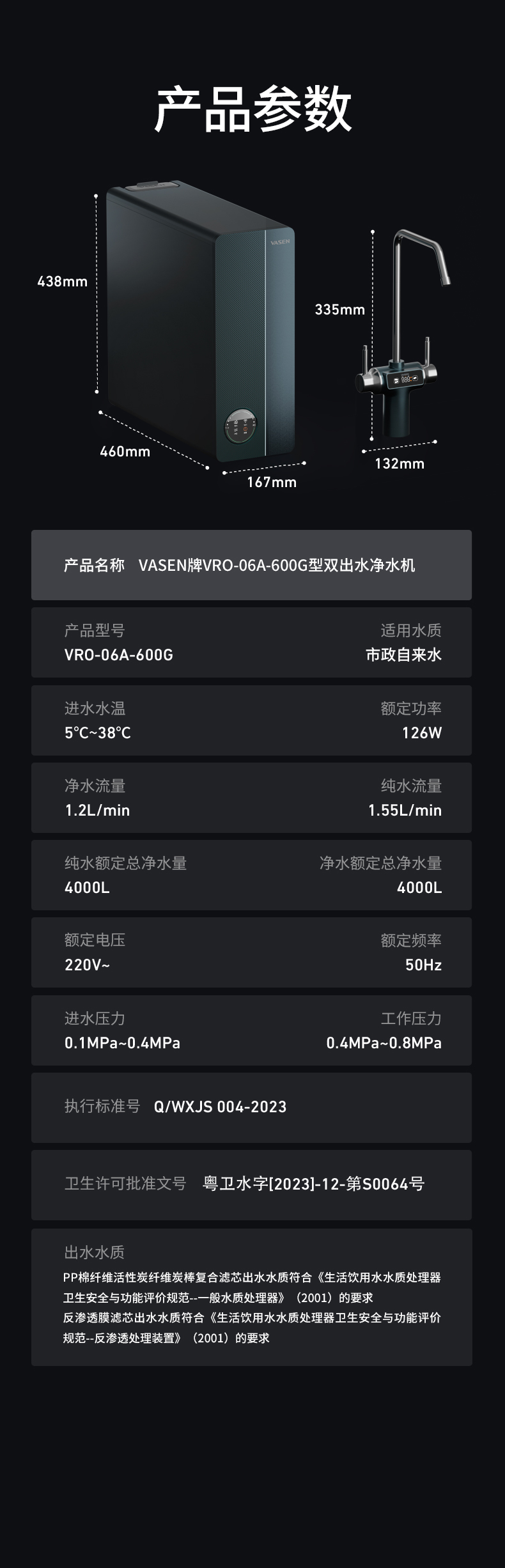Click the 出水水质 section heading
The image size is (505, 1568).
point(94,1252)
